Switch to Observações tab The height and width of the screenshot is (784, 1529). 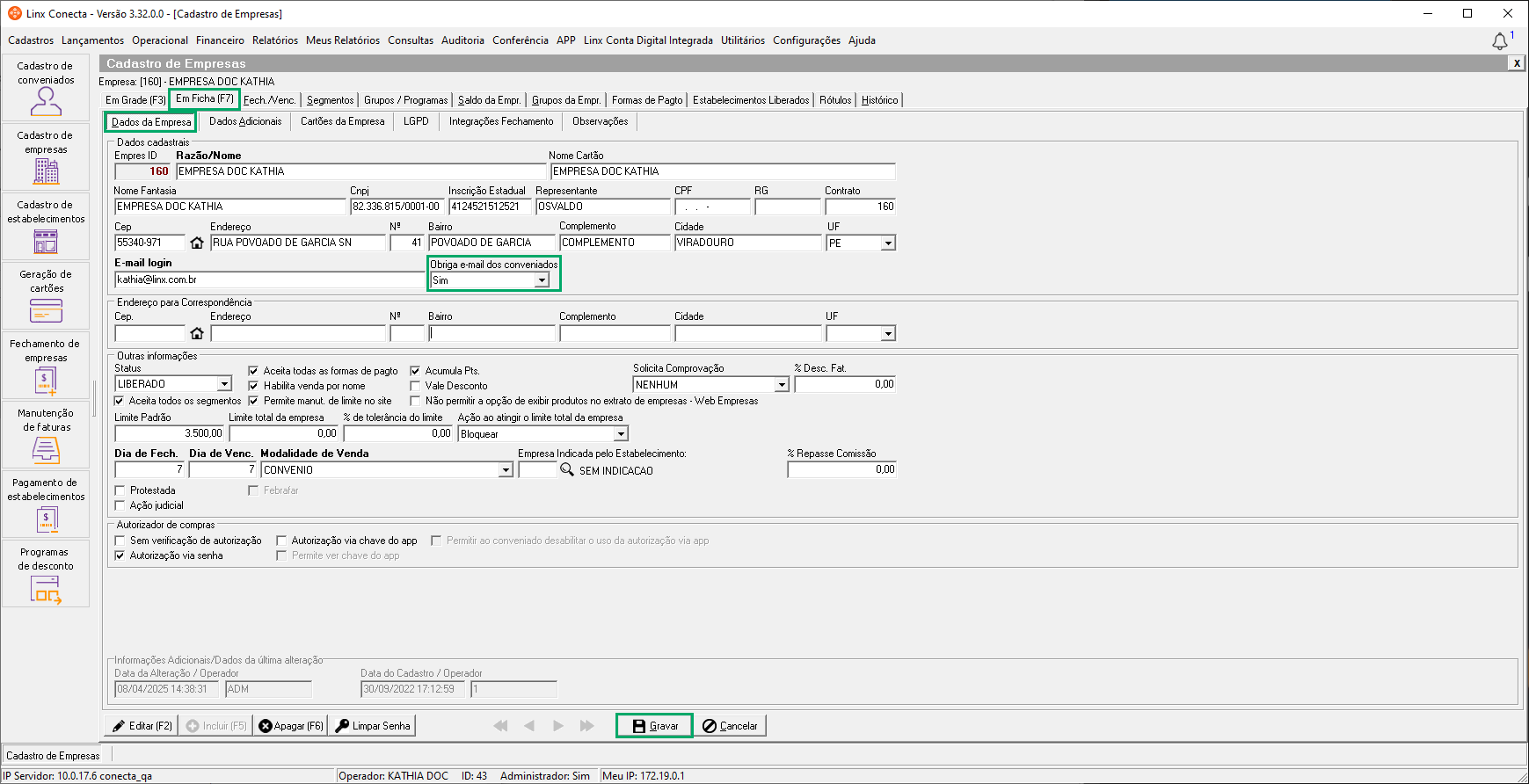tap(601, 121)
